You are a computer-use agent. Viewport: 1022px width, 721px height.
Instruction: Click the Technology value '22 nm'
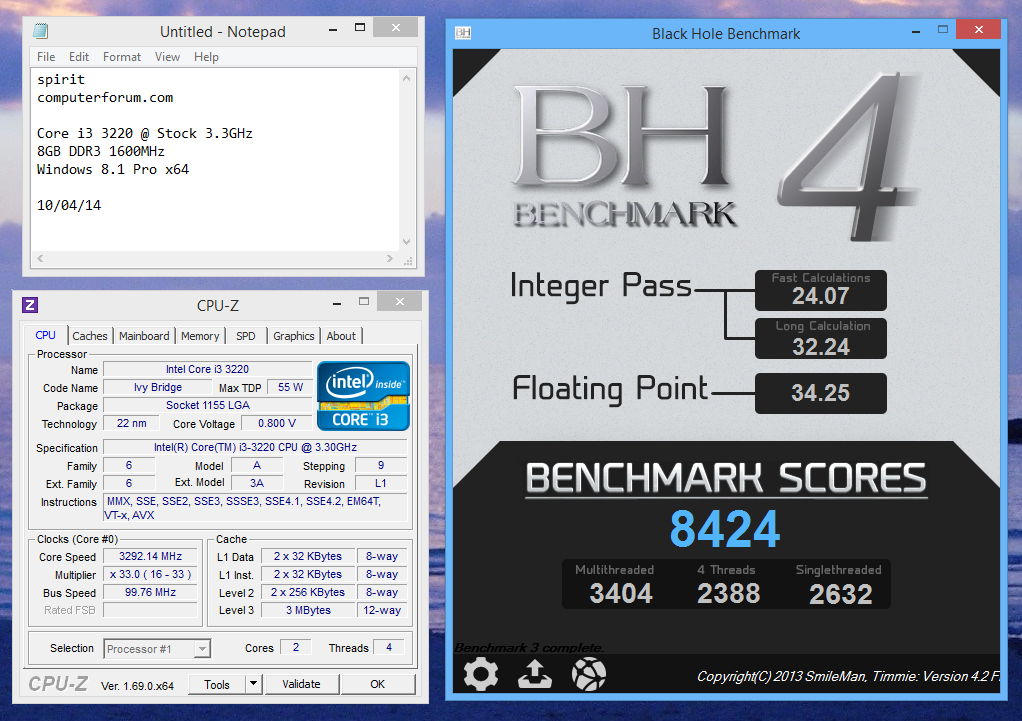pyautogui.click(x=132, y=423)
